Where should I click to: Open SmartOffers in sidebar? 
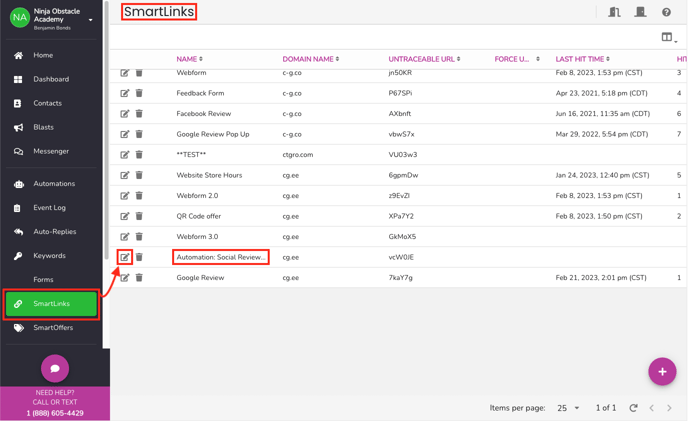(x=53, y=327)
